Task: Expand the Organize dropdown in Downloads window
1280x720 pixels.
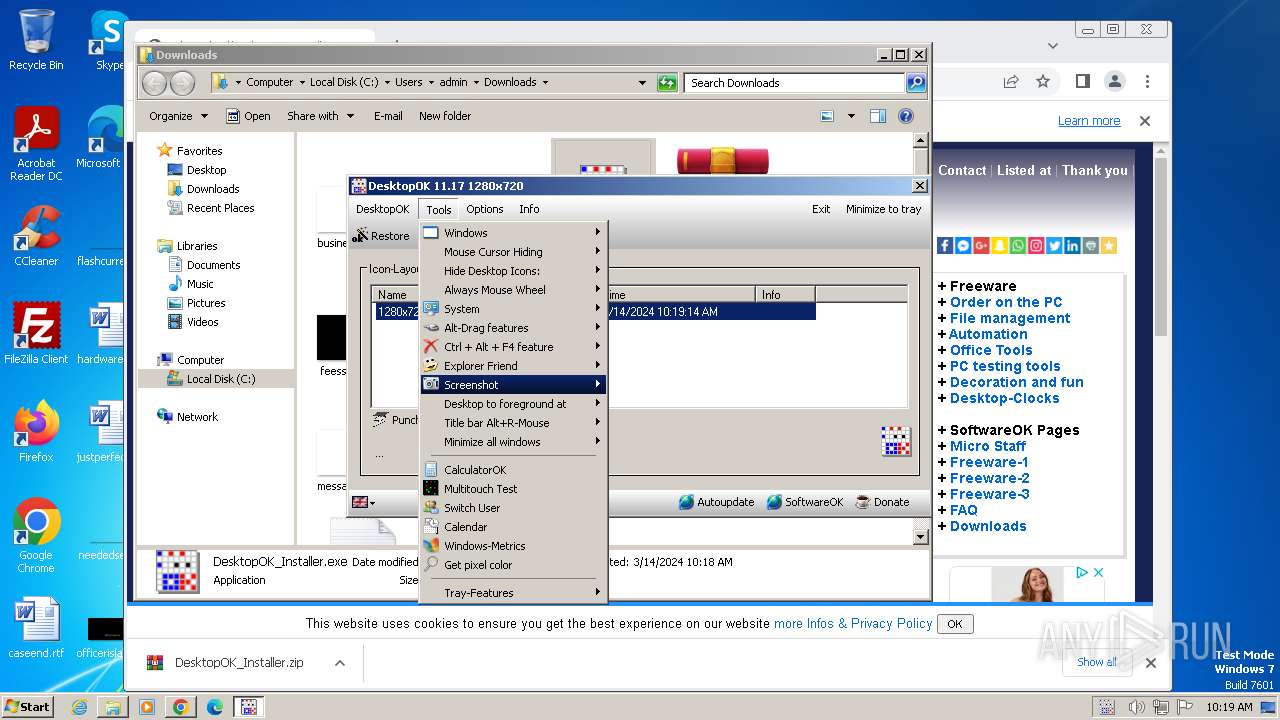Action: tap(178, 116)
